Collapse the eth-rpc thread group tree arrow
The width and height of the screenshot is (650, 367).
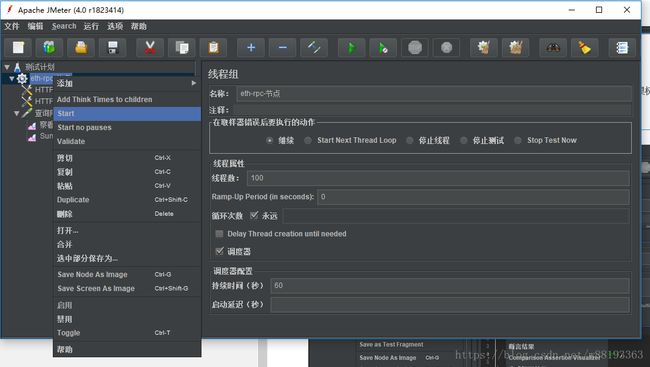[12, 78]
